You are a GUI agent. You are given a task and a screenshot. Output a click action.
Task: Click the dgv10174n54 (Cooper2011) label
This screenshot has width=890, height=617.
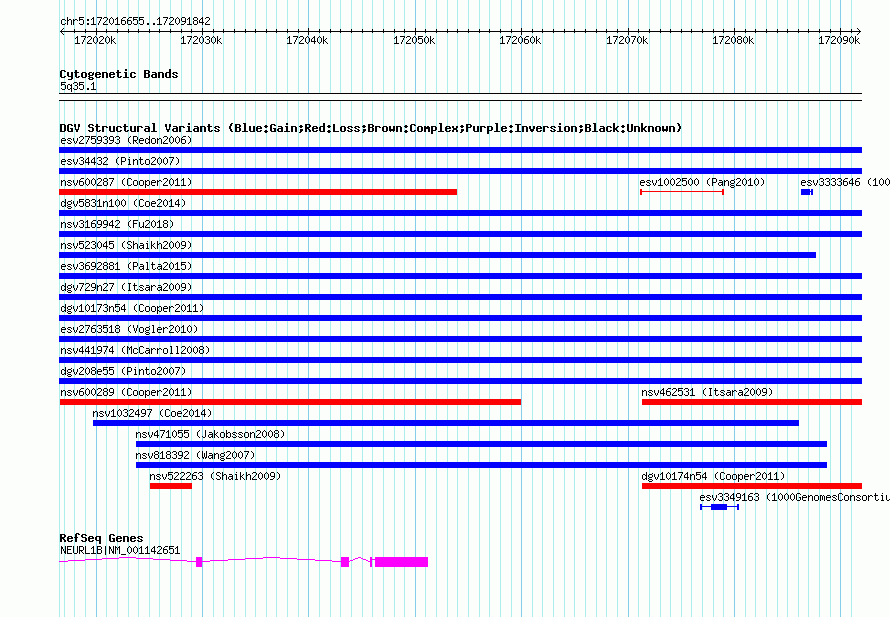pos(713,476)
